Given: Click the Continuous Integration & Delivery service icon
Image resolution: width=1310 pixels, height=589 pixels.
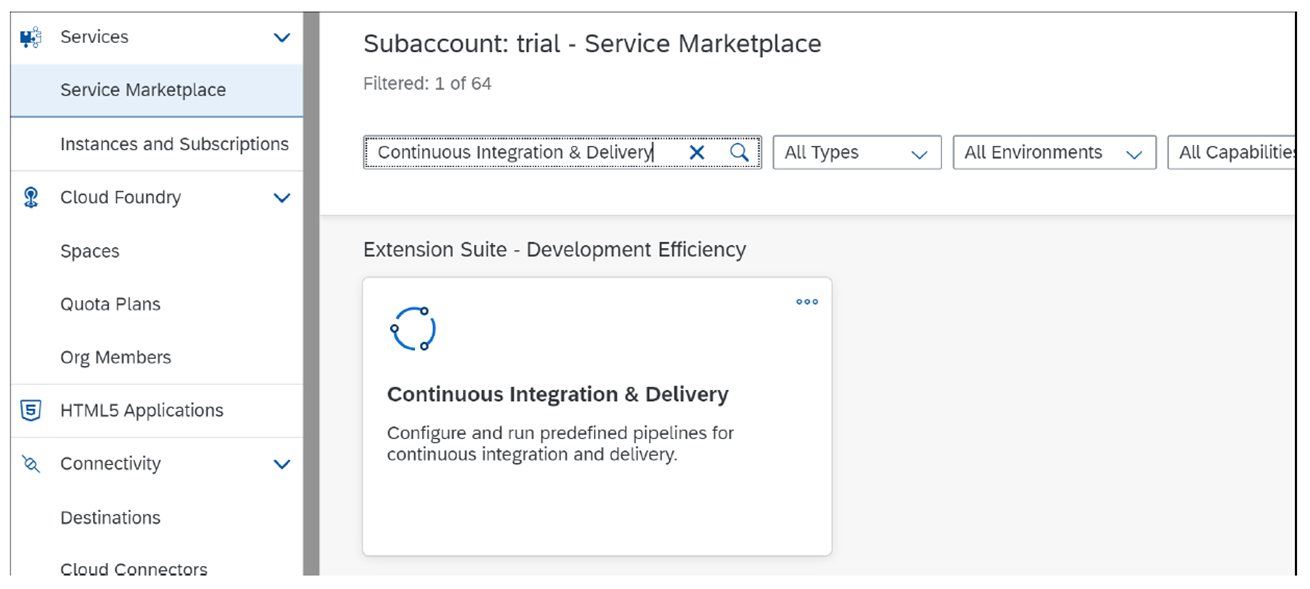Looking at the screenshot, I should (x=413, y=328).
